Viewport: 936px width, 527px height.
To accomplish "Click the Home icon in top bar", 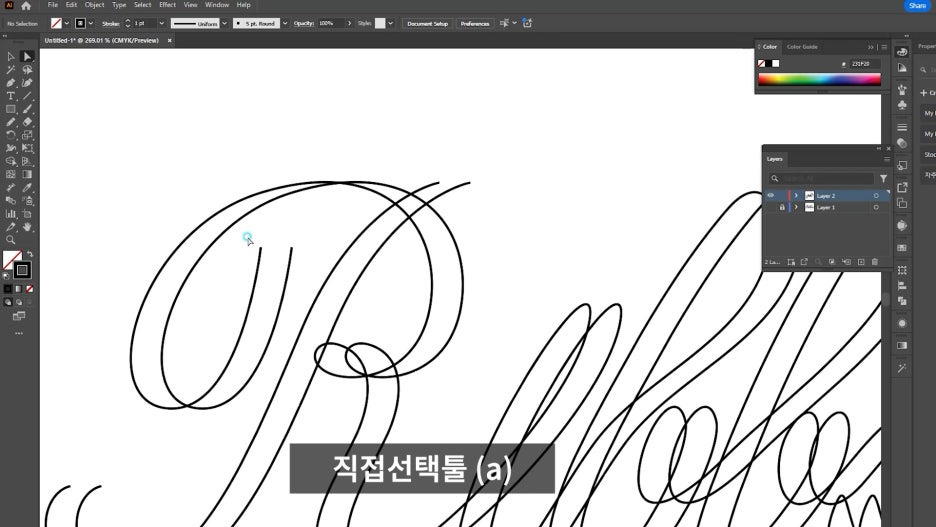I will click(x=26, y=6).
